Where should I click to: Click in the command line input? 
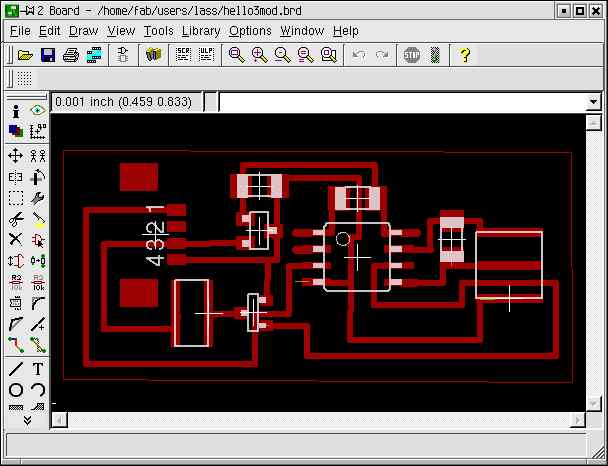click(x=400, y=102)
